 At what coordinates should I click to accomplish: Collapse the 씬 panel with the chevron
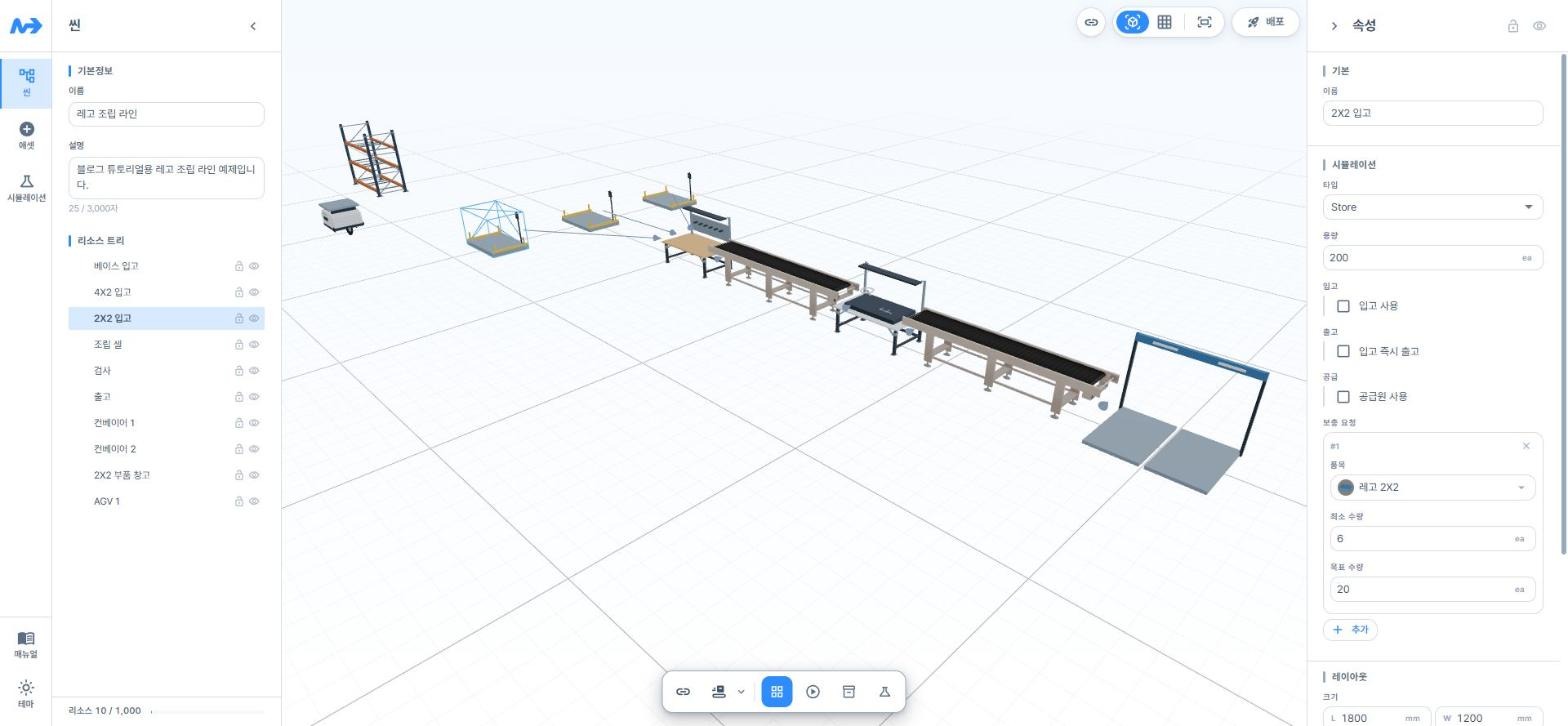point(253,26)
